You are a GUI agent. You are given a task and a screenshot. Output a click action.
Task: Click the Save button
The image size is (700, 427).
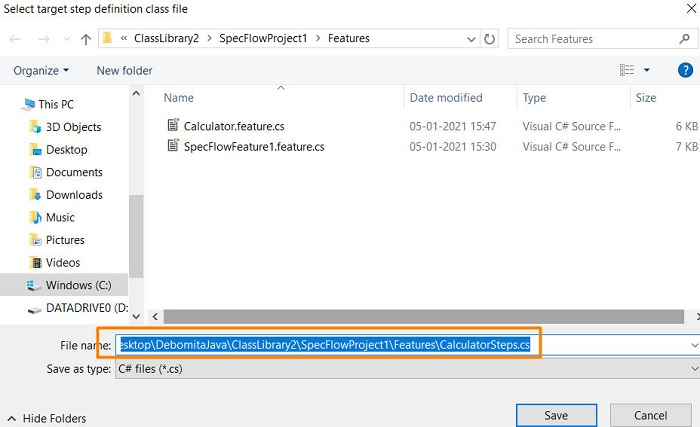(556, 415)
